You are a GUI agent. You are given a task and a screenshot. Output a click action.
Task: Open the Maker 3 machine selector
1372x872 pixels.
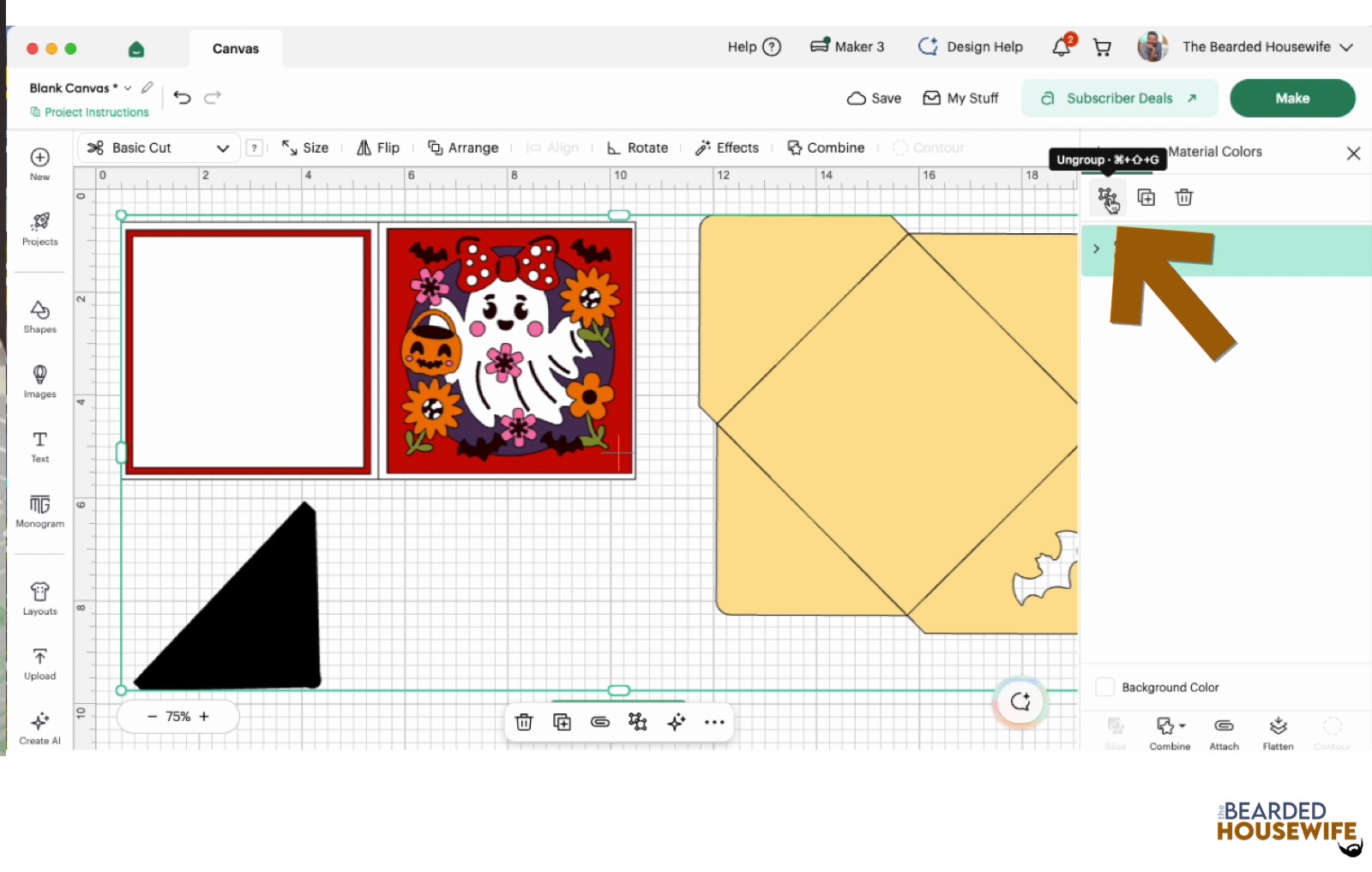847,46
